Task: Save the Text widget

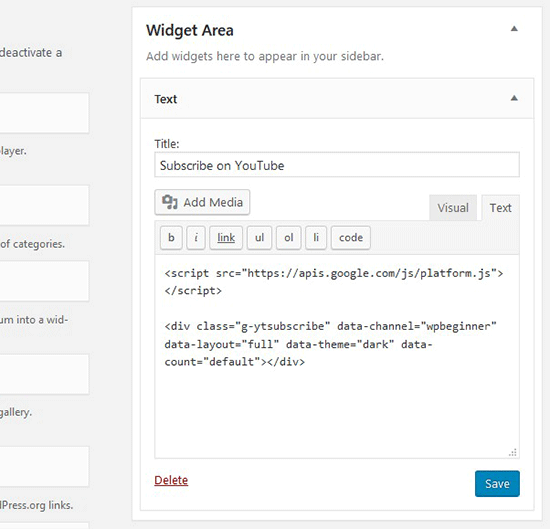Action: pos(497,484)
